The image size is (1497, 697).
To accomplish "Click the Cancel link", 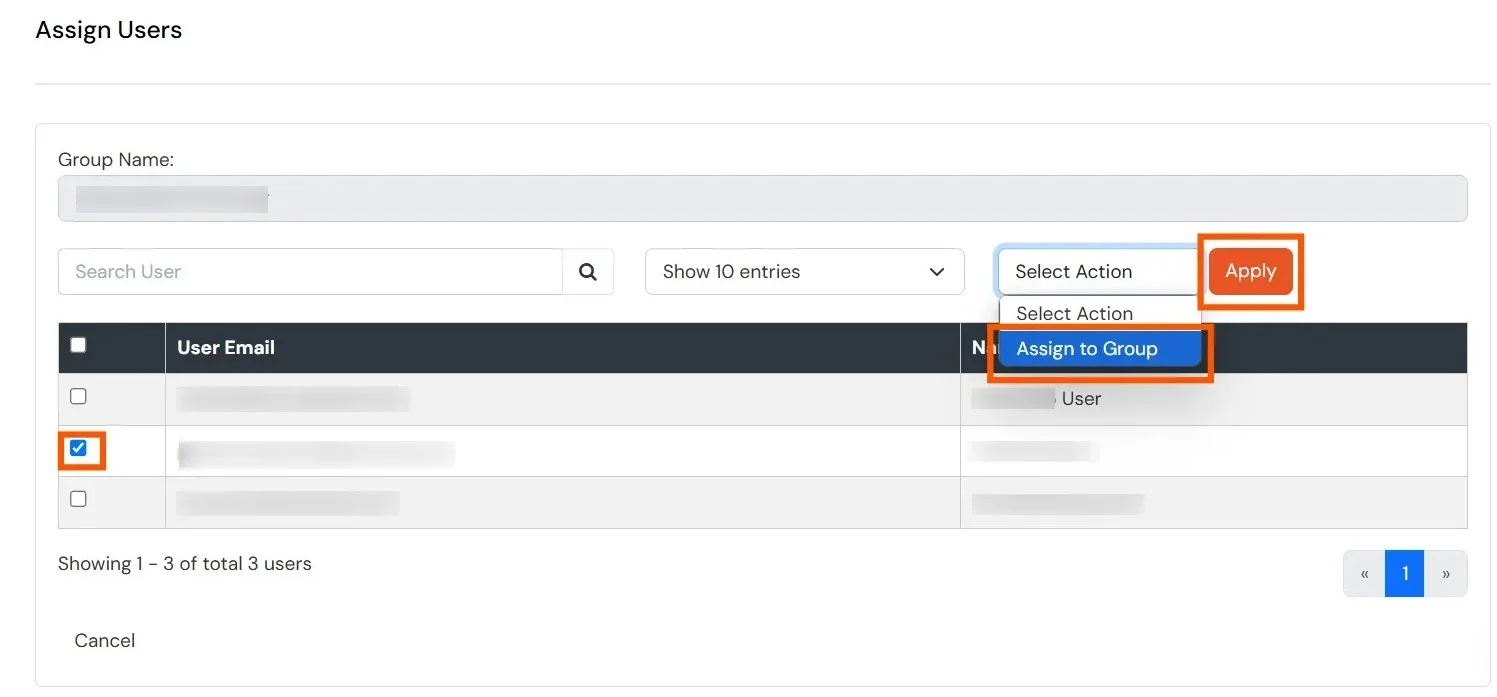I will click(x=104, y=640).
